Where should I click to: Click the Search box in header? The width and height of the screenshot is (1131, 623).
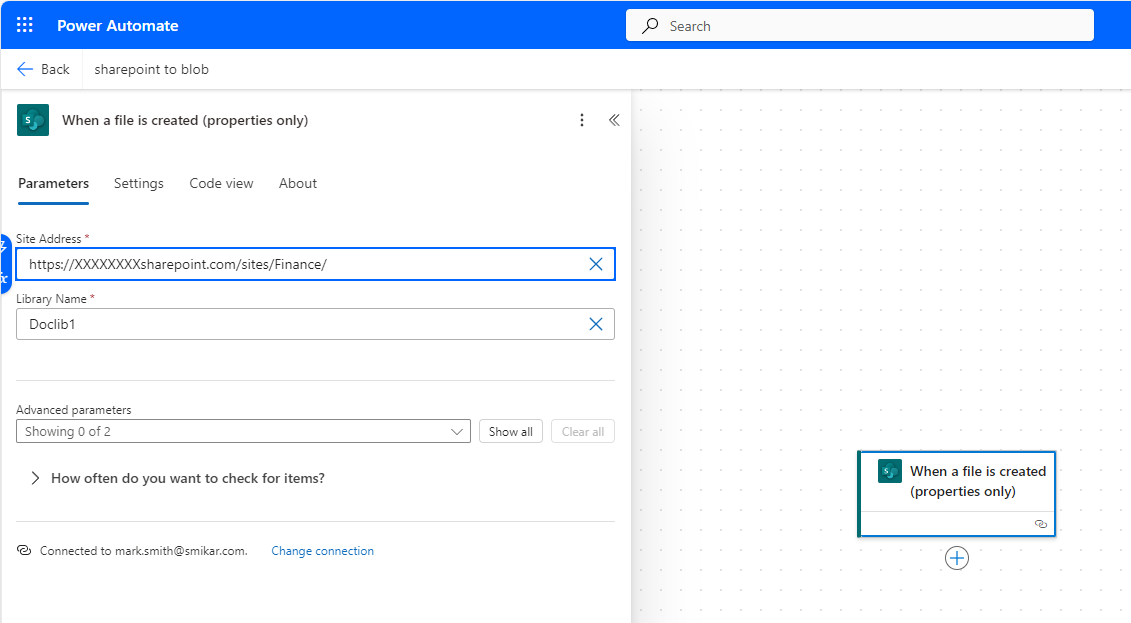(860, 26)
